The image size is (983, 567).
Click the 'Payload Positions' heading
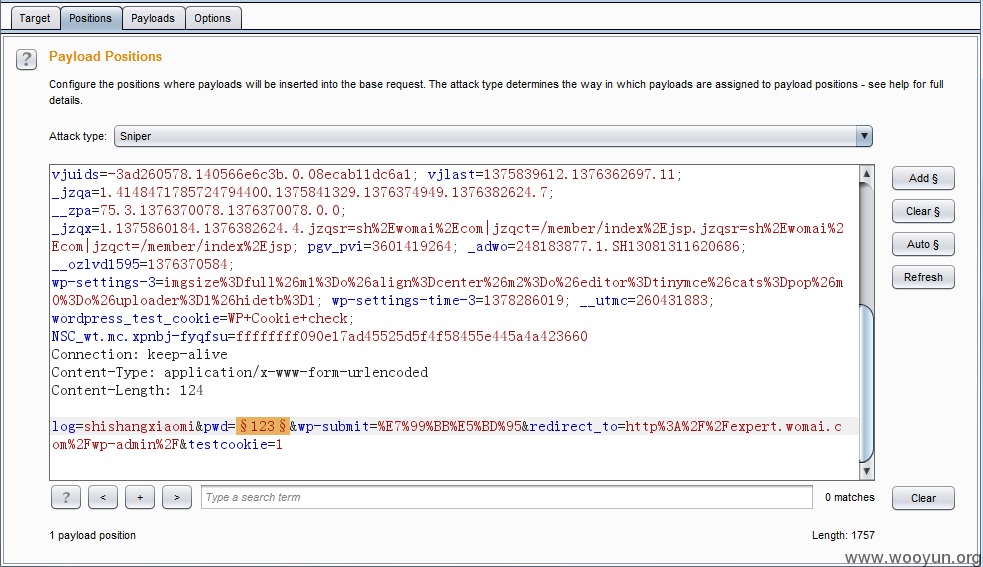[x=105, y=56]
